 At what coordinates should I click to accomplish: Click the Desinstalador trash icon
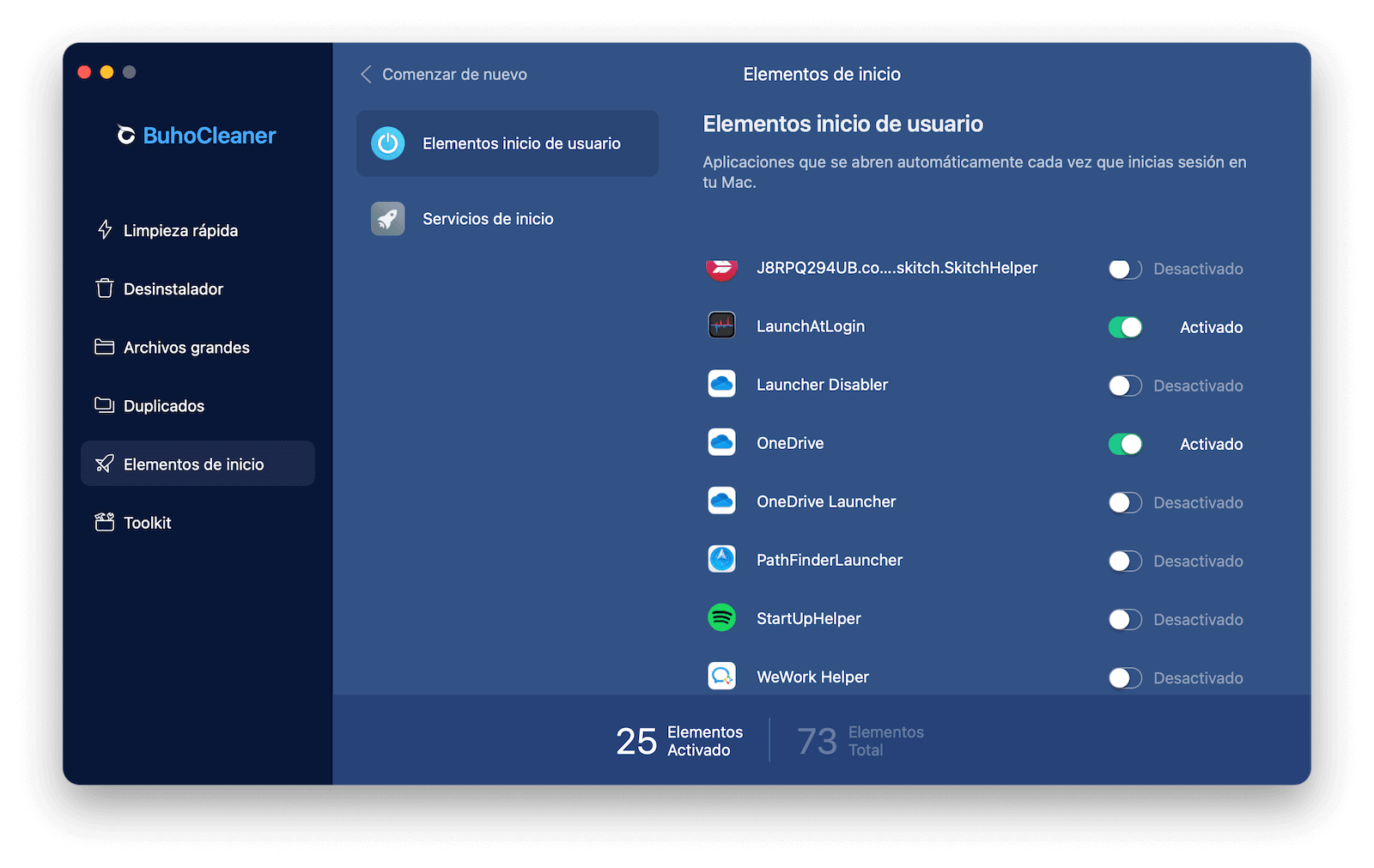coord(105,288)
